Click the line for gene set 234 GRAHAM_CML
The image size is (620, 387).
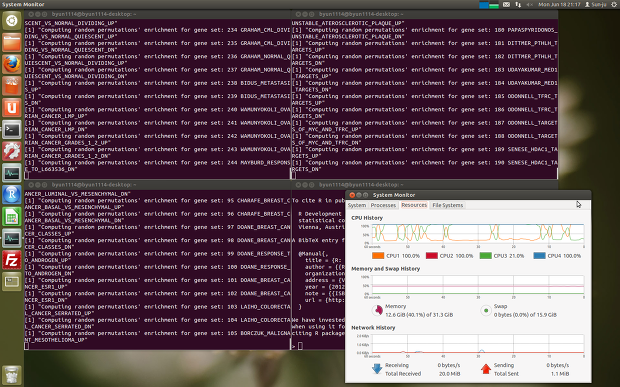(157, 30)
